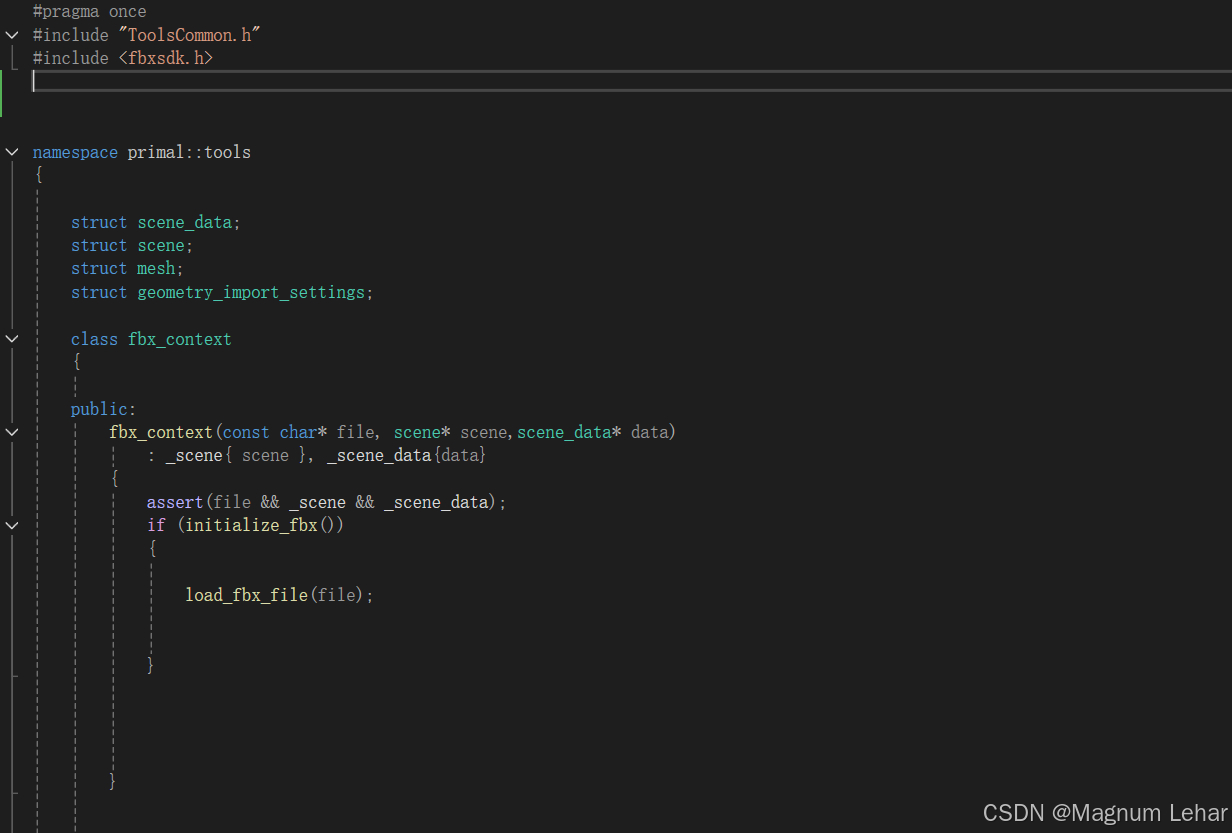Click the "assert" call

coord(175,502)
